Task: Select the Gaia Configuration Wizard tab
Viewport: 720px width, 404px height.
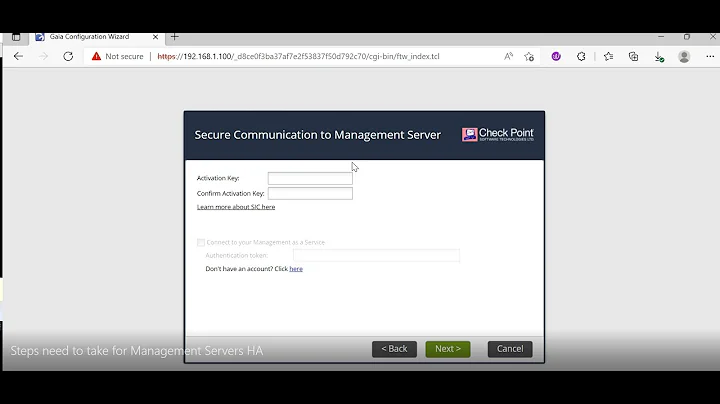Action: (x=90, y=37)
